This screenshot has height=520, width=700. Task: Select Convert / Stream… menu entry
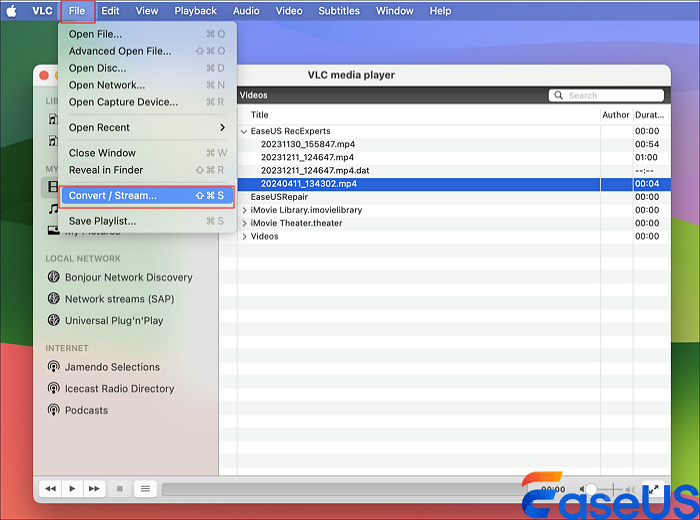click(x=147, y=196)
